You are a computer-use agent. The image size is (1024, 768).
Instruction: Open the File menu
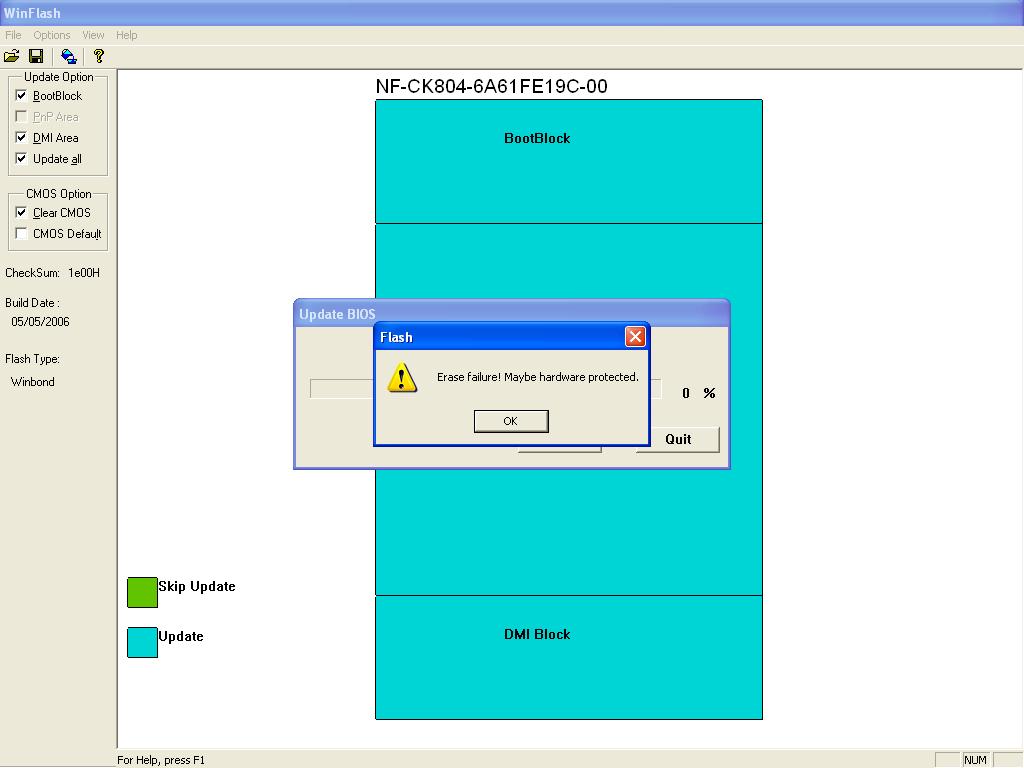tap(13, 35)
